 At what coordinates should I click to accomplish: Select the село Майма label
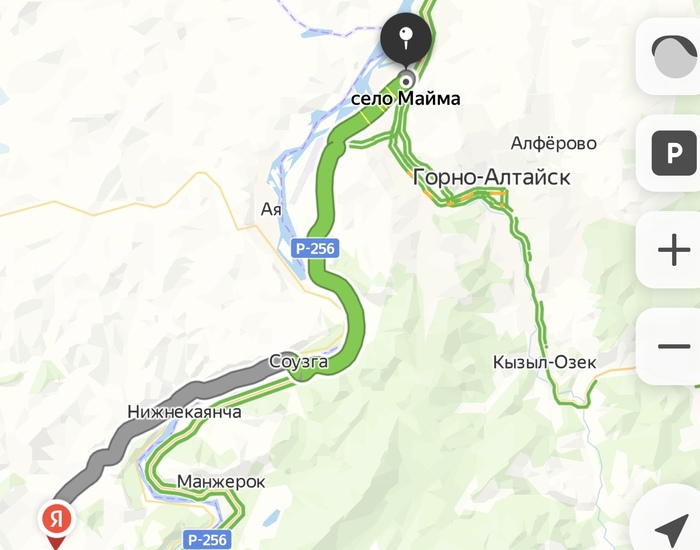click(405, 98)
